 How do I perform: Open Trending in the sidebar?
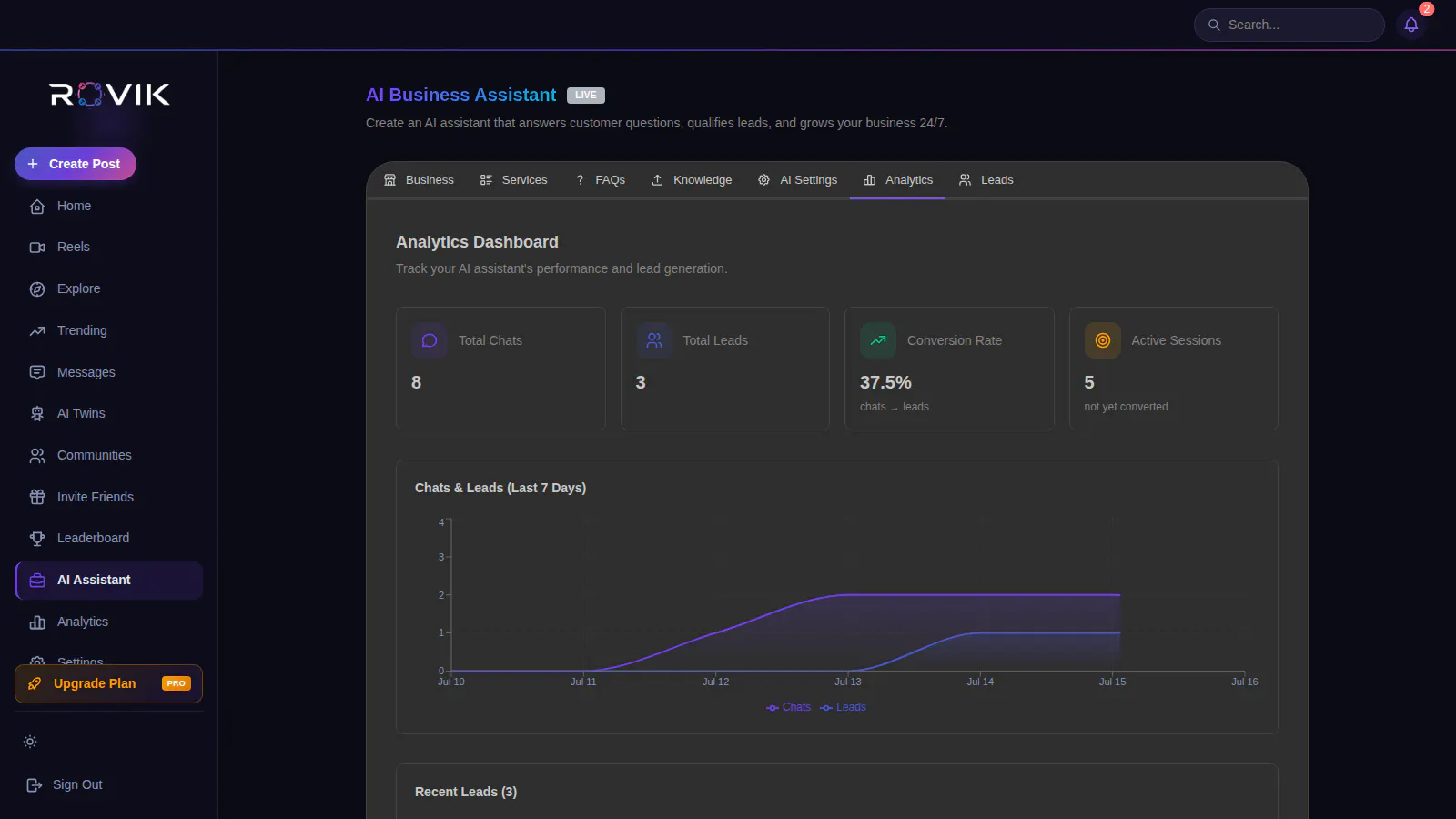coord(108,331)
